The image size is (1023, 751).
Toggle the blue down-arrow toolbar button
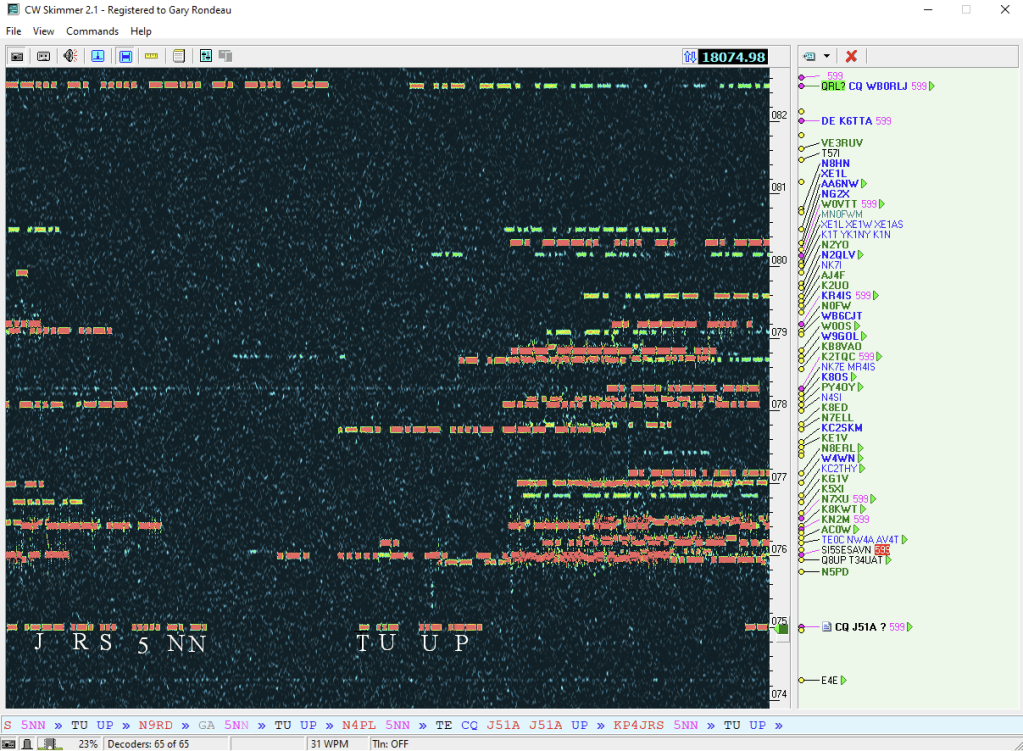click(98, 56)
